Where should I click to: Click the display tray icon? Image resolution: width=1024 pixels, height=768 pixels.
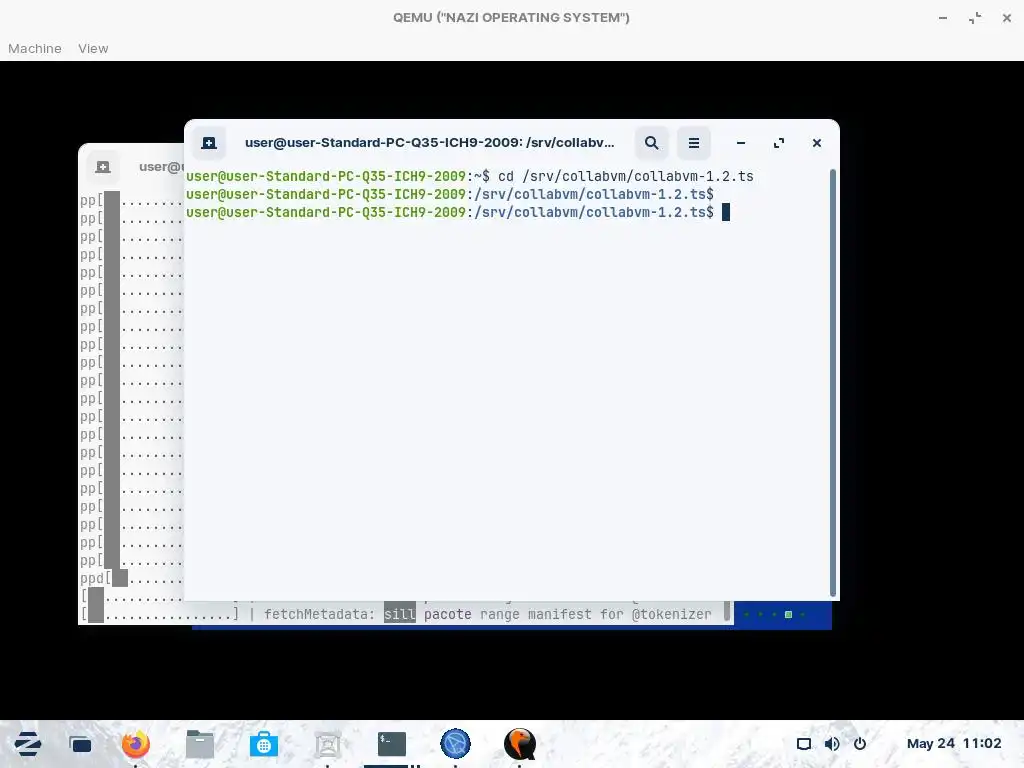click(804, 744)
